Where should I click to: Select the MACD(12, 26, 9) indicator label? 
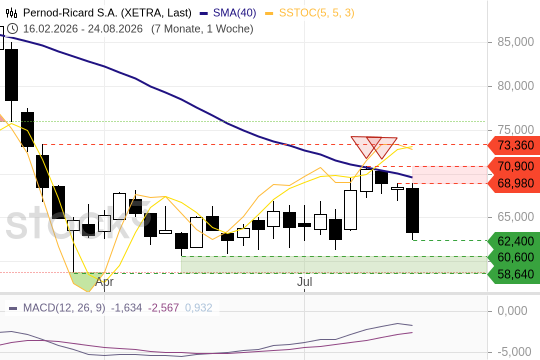(x=64, y=308)
